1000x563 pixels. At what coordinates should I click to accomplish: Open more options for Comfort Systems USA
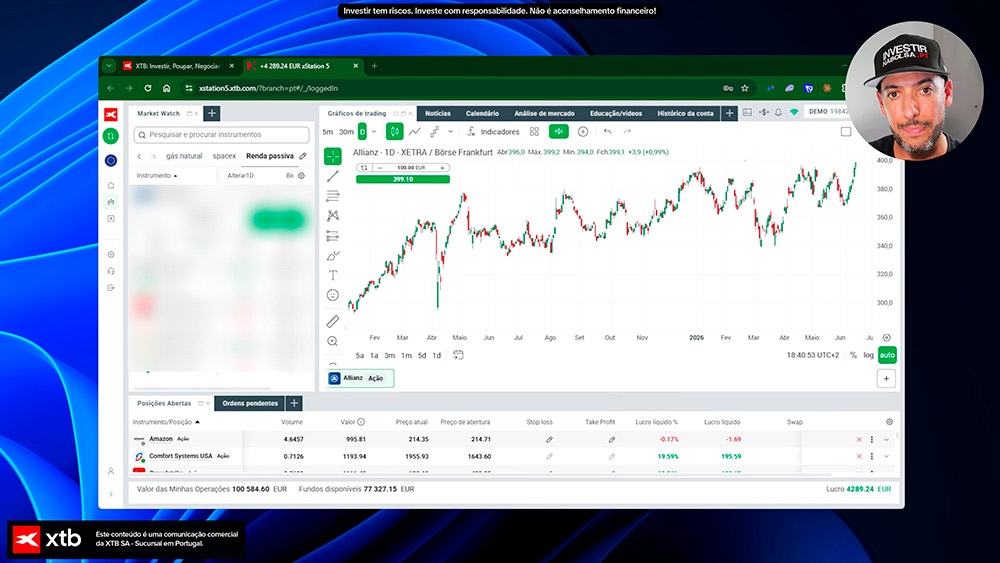pyautogui.click(x=872, y=457)
